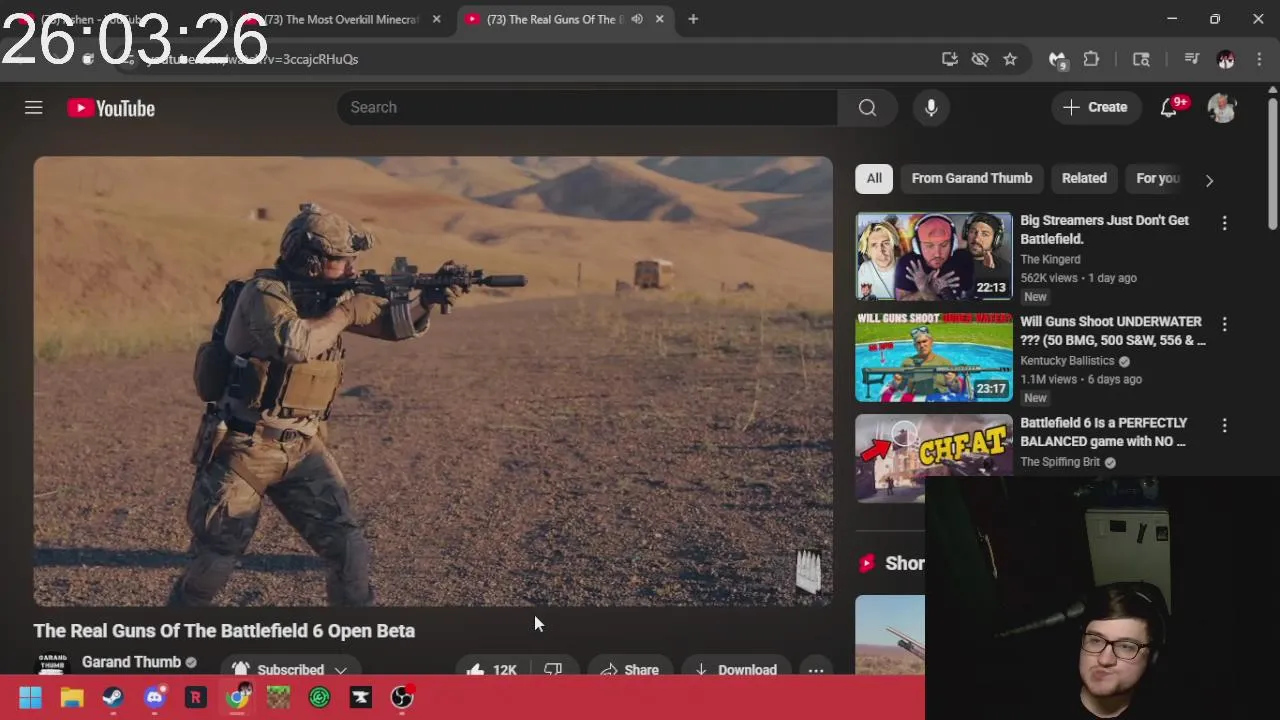This screenshot has width=1280, height=720.
Task: Open the Chrome profile avatar
Action: tap(1226, 59)
